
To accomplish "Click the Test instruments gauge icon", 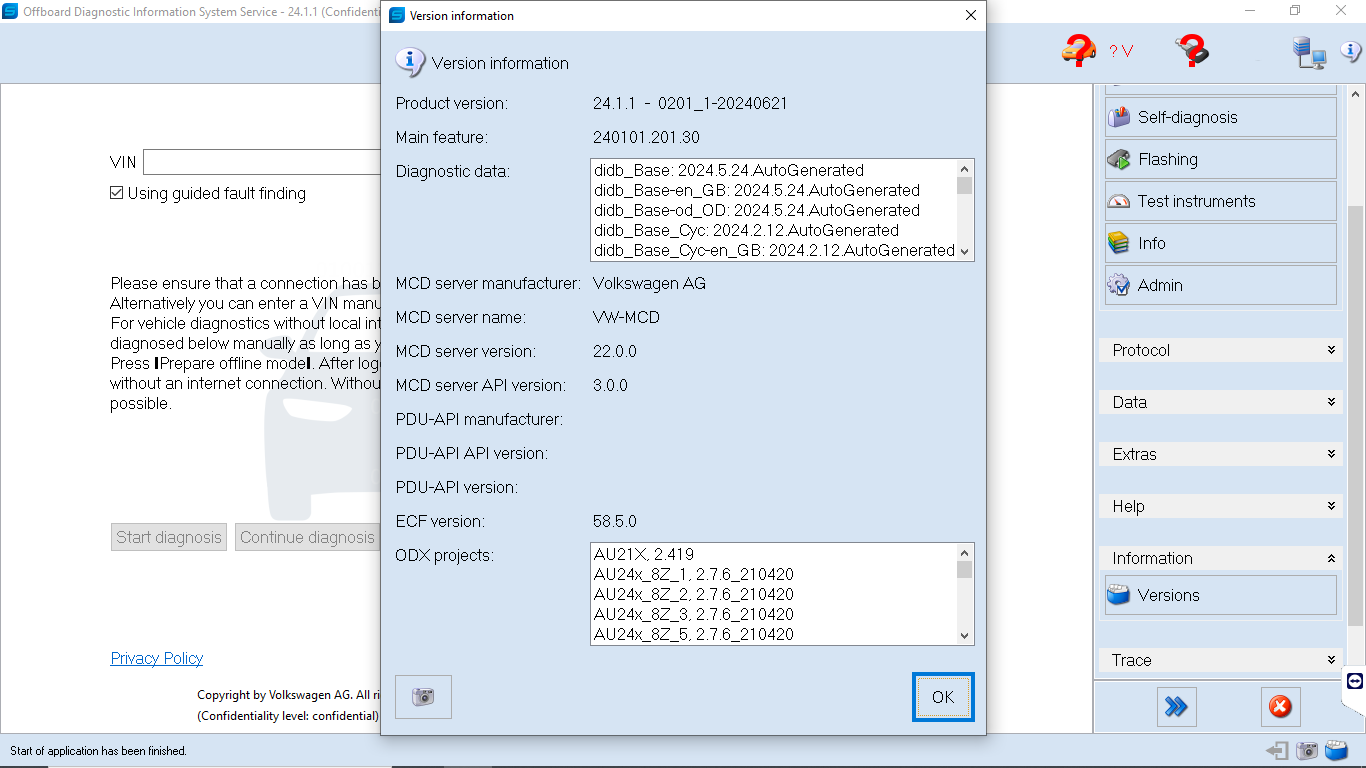I will click(x=1119, y=201).
